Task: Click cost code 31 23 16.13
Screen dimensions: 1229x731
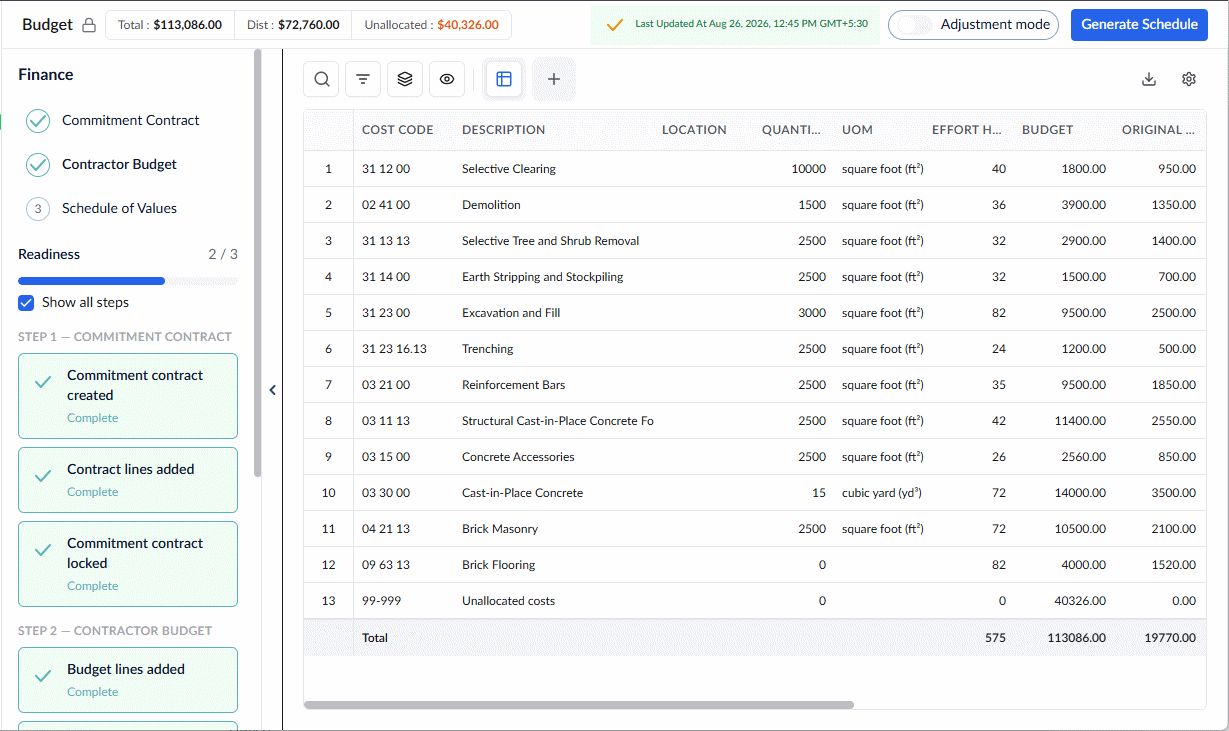Action: [x=394, y=349]
